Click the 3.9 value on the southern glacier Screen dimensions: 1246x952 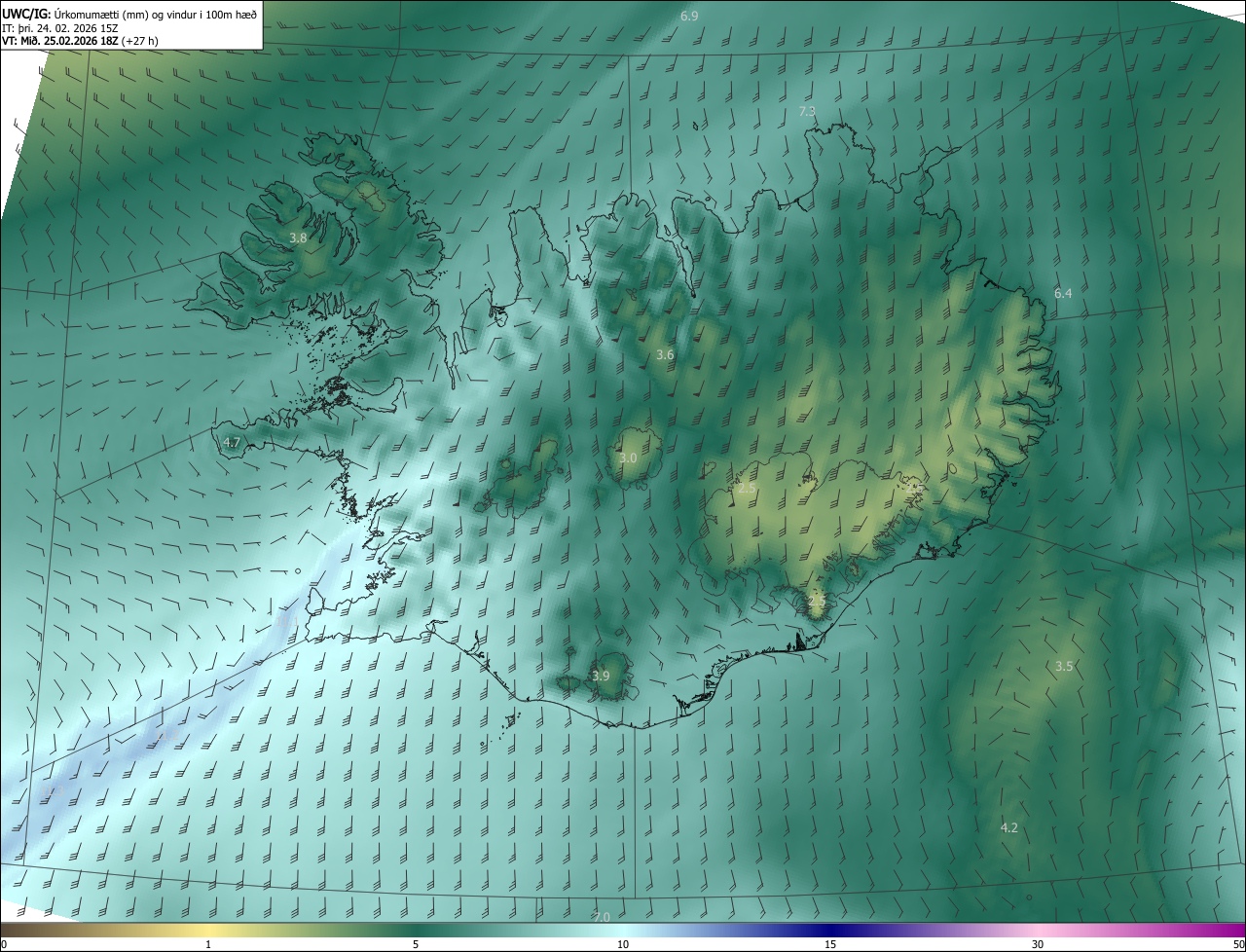pos(601,677)
